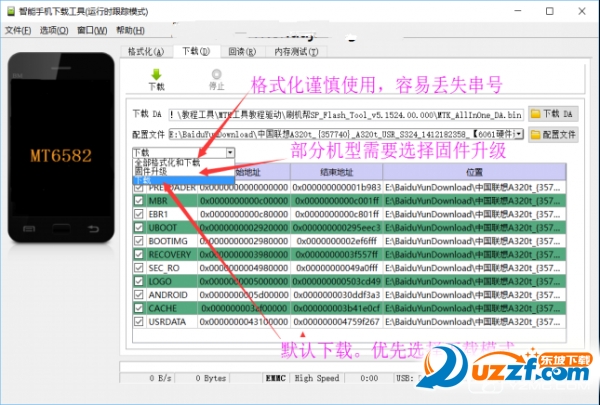Viewport: 600px width, 405px height.
Task: Click the phone image menu key icon
Action: pos(29,229)
